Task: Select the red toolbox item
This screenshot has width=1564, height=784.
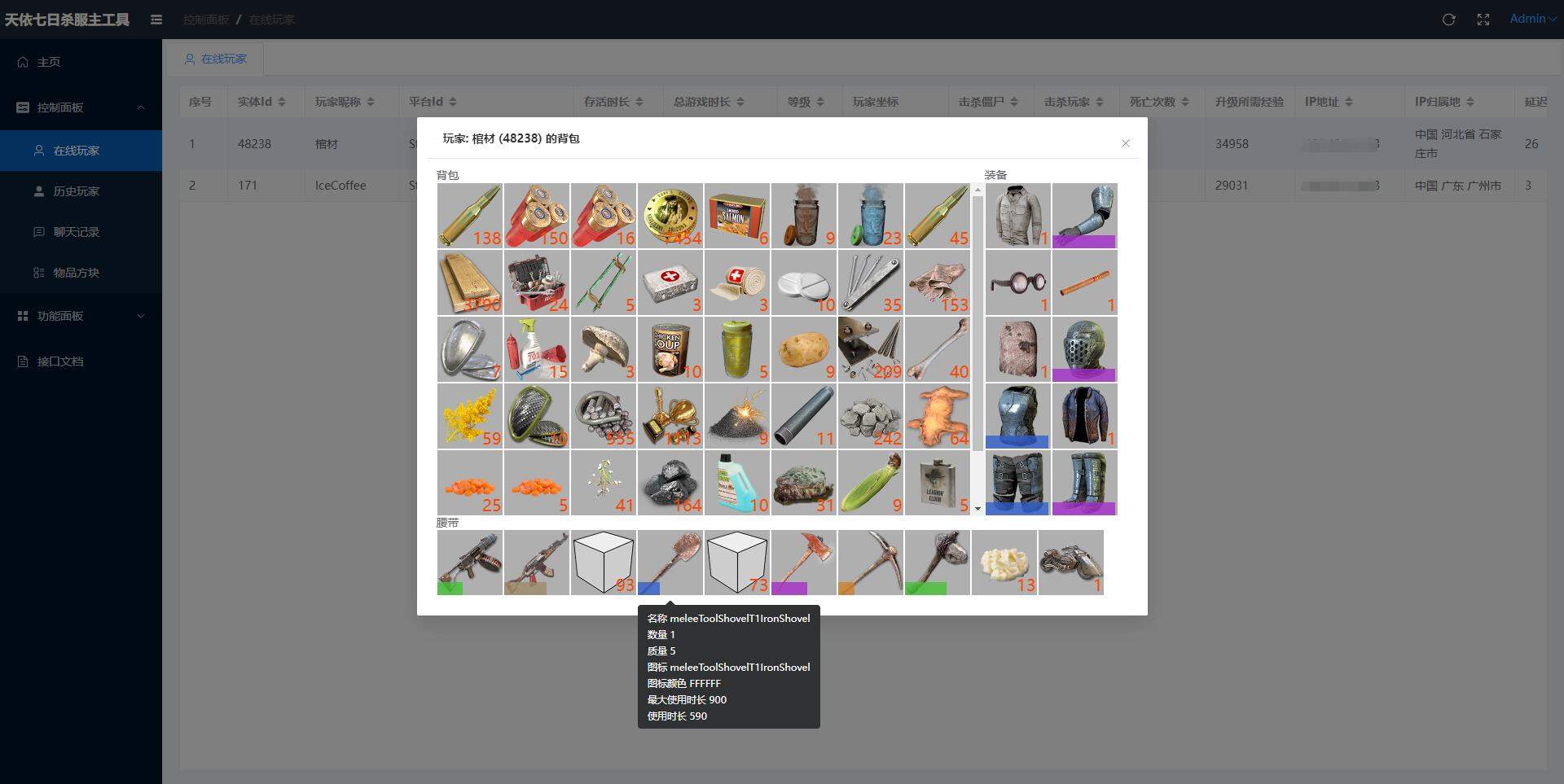Action: [537, 283]
